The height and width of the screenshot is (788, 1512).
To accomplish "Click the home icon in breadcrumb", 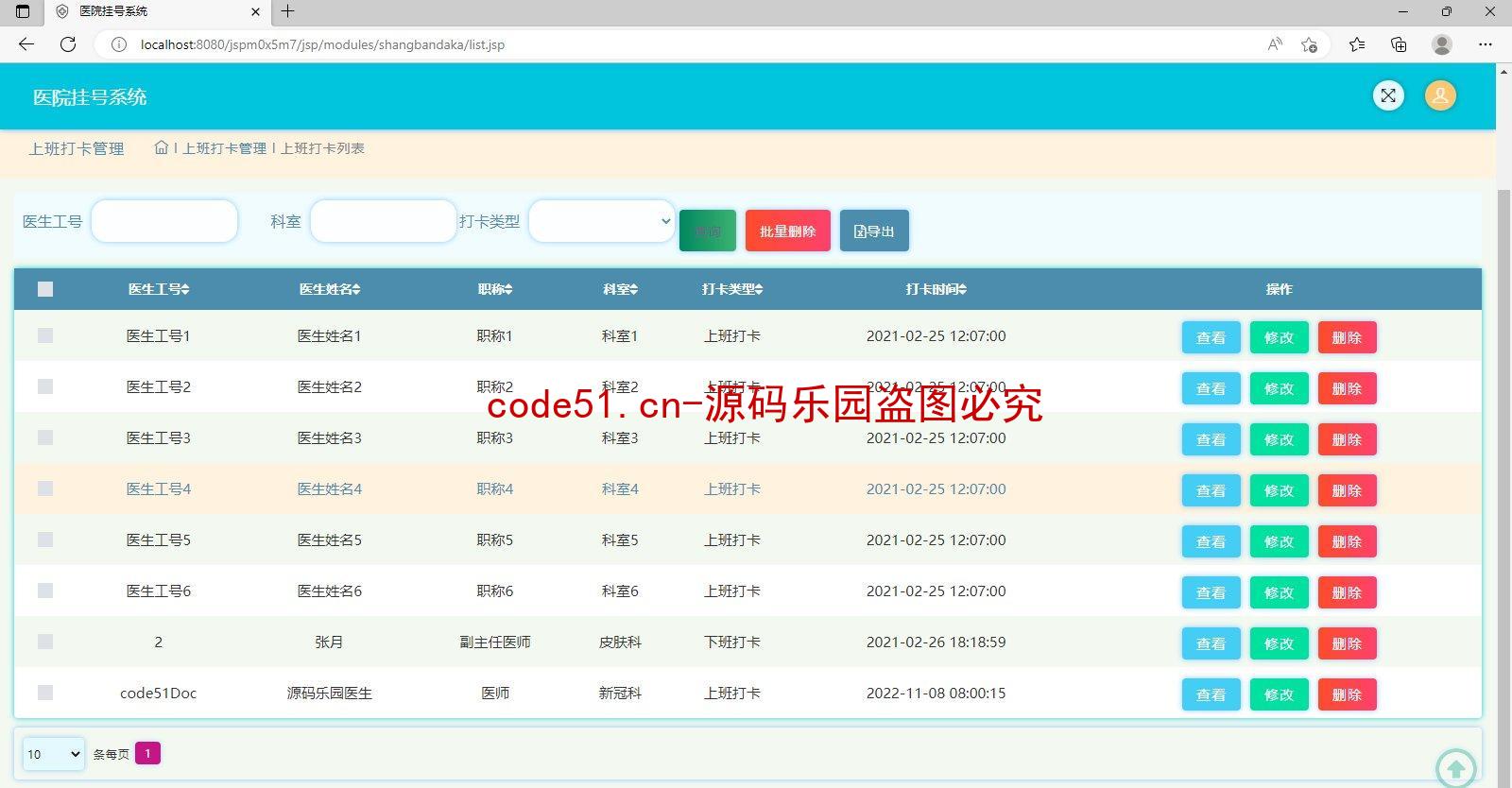I will 162,147.
